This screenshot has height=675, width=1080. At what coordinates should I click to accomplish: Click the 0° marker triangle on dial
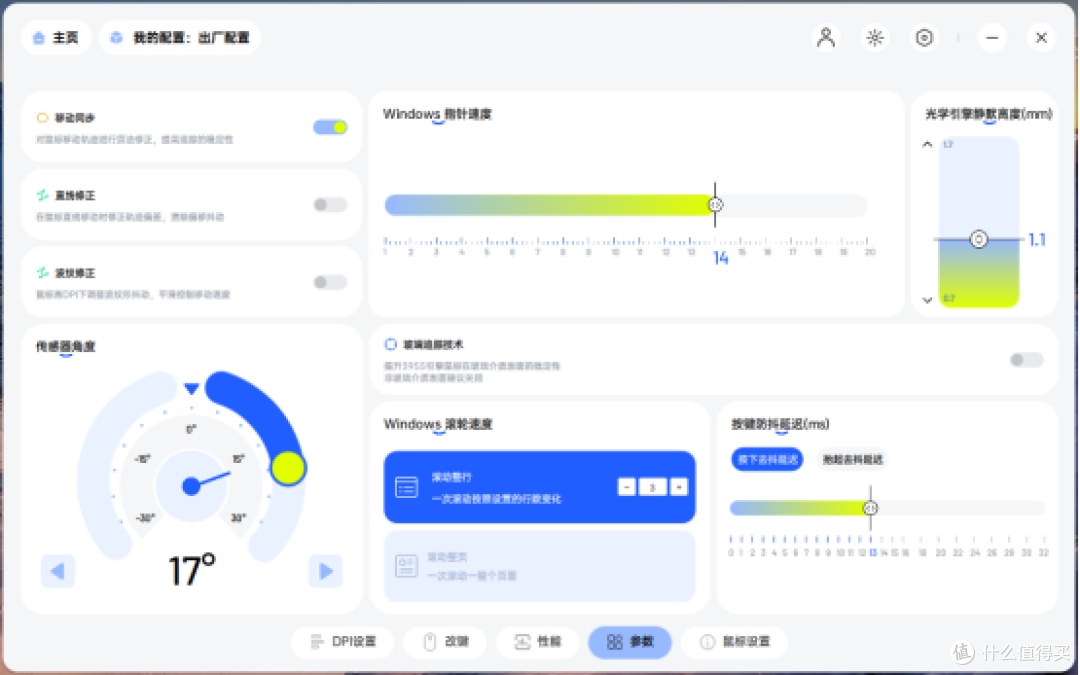tap(191, 389)
